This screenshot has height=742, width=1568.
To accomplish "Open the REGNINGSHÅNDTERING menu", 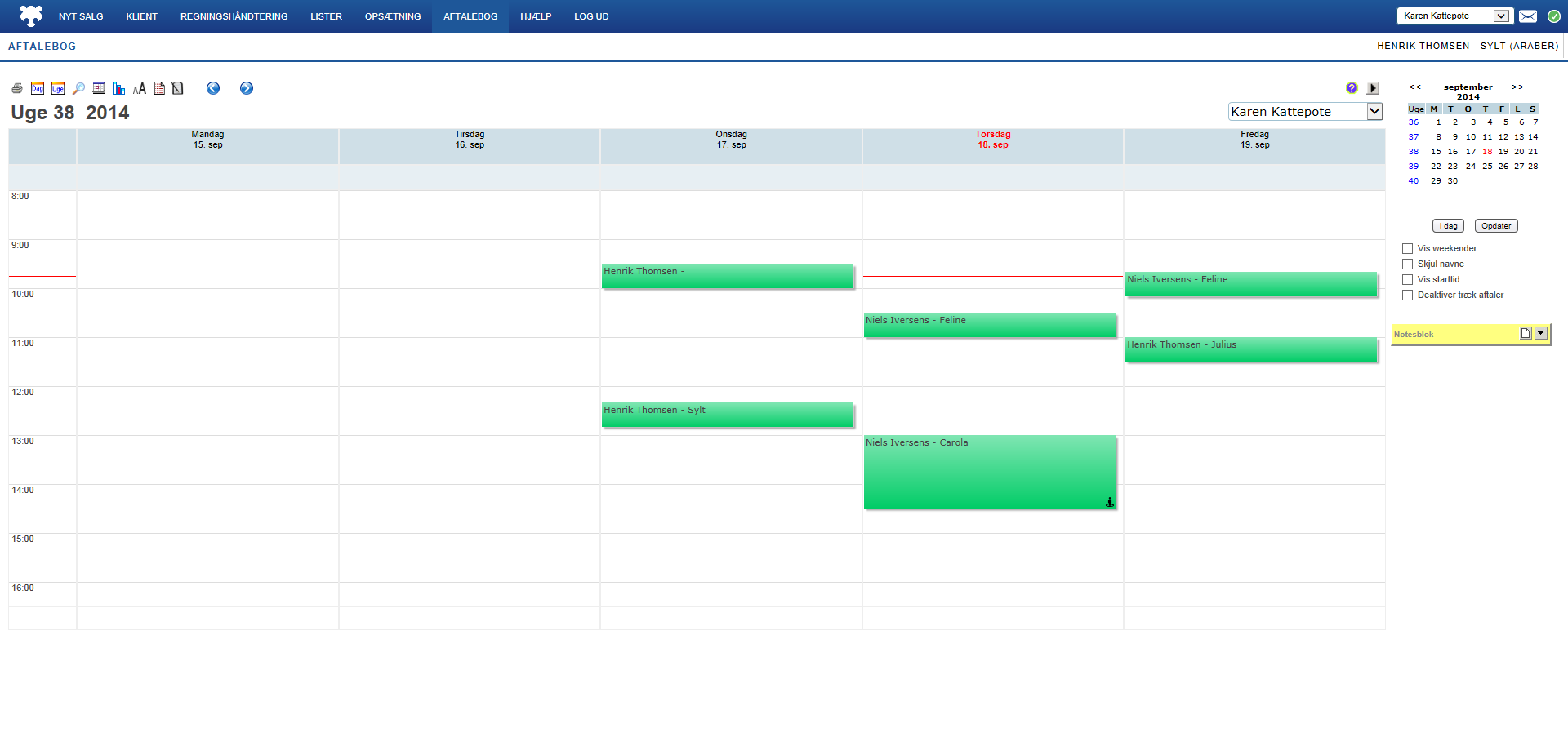I will click(x=234, y=16).
